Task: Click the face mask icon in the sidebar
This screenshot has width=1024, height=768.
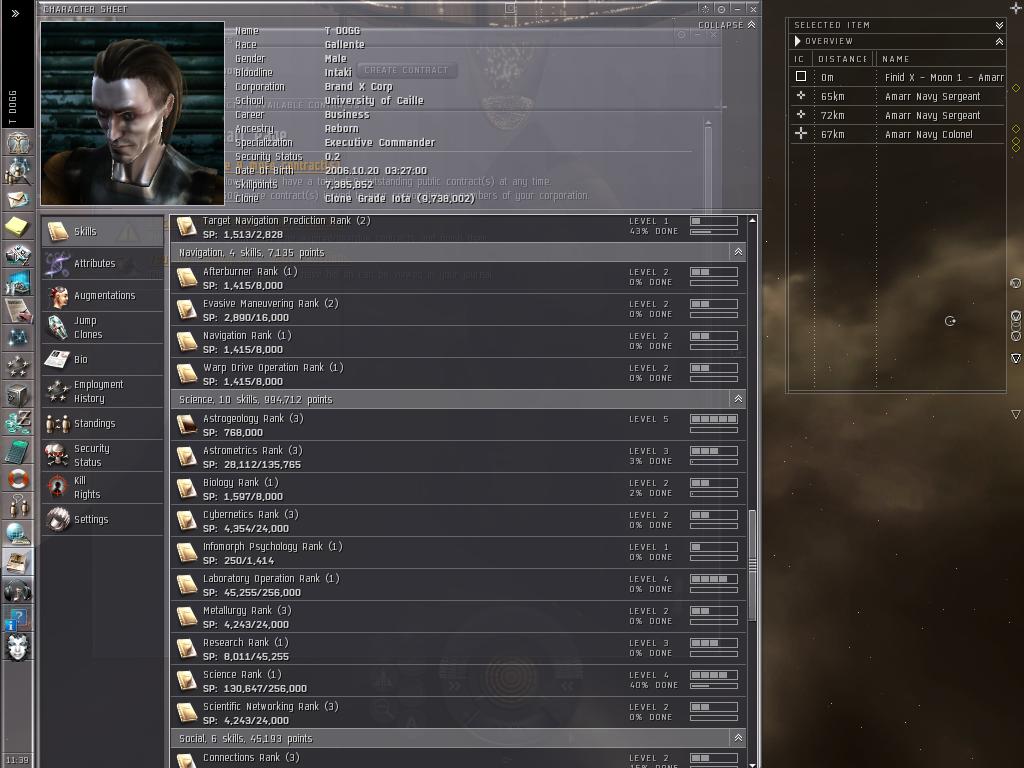Action: point(18,647)
